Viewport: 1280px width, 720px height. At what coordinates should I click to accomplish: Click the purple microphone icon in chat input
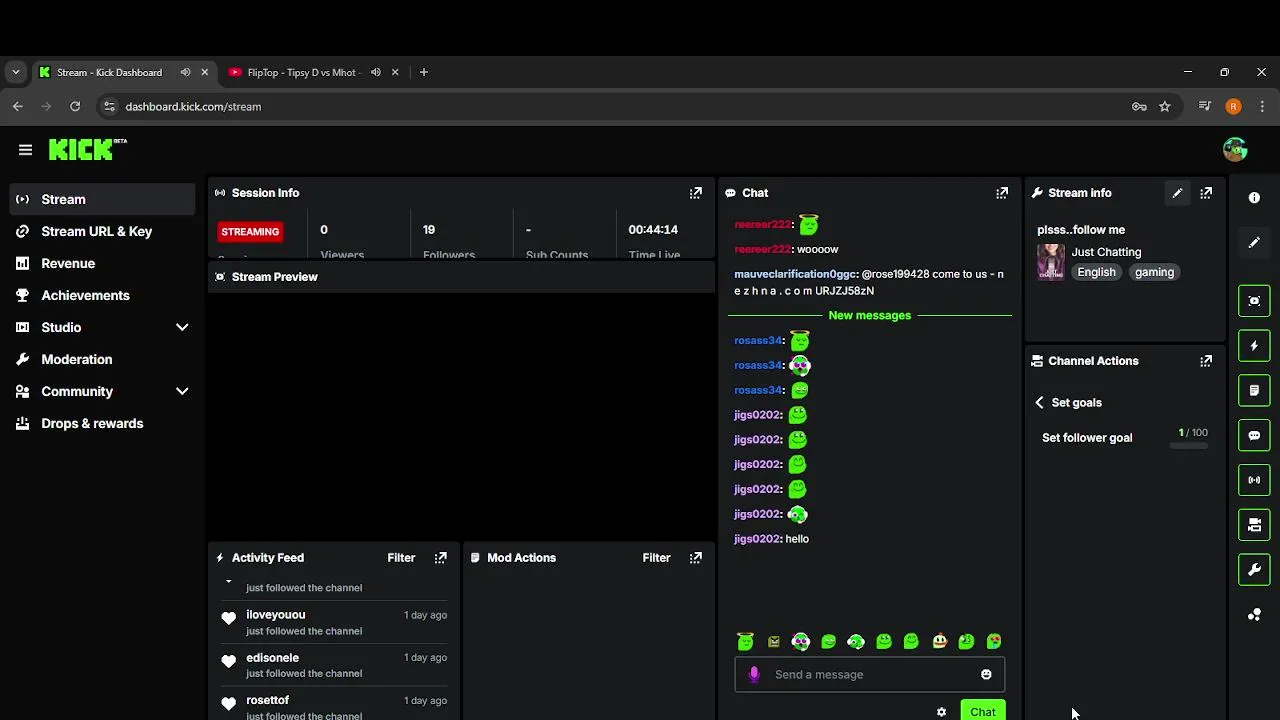coord(754,674)
